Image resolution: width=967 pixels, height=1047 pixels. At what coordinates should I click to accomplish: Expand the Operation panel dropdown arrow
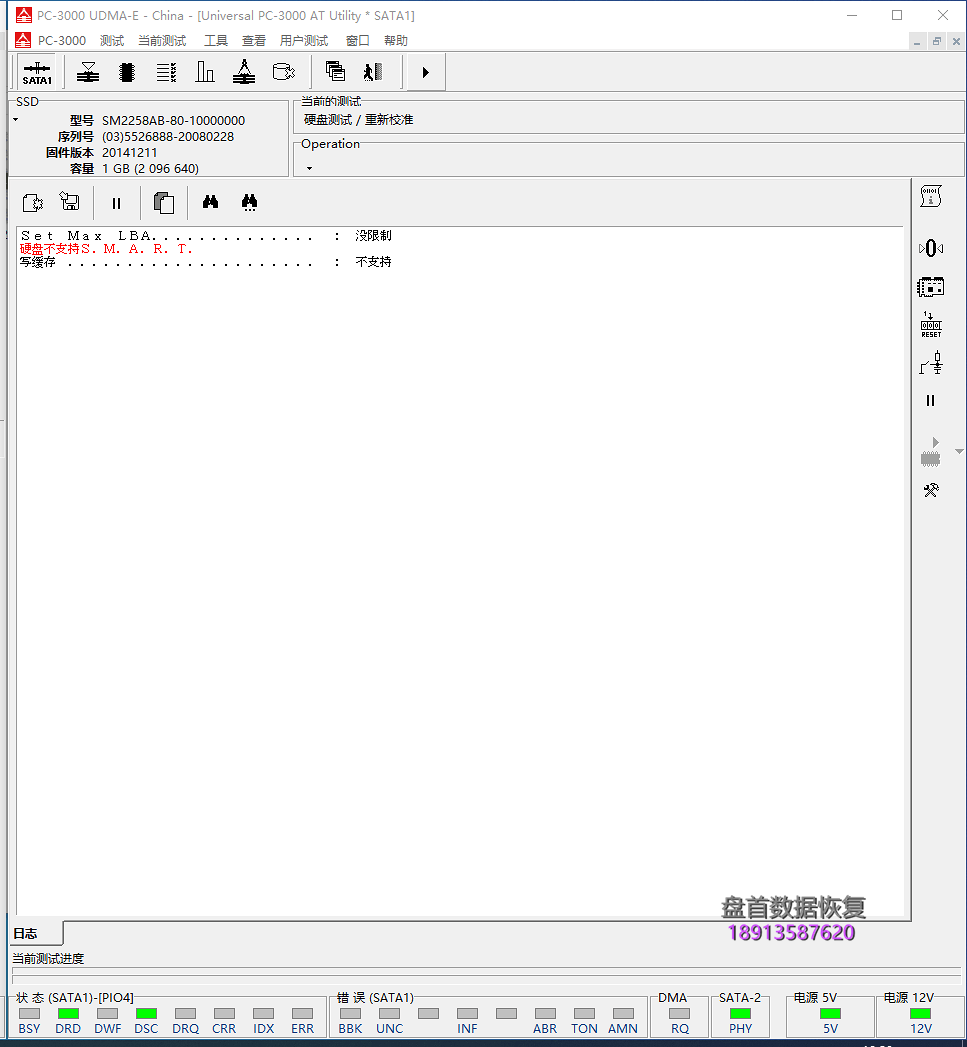(x=309, y=168)
